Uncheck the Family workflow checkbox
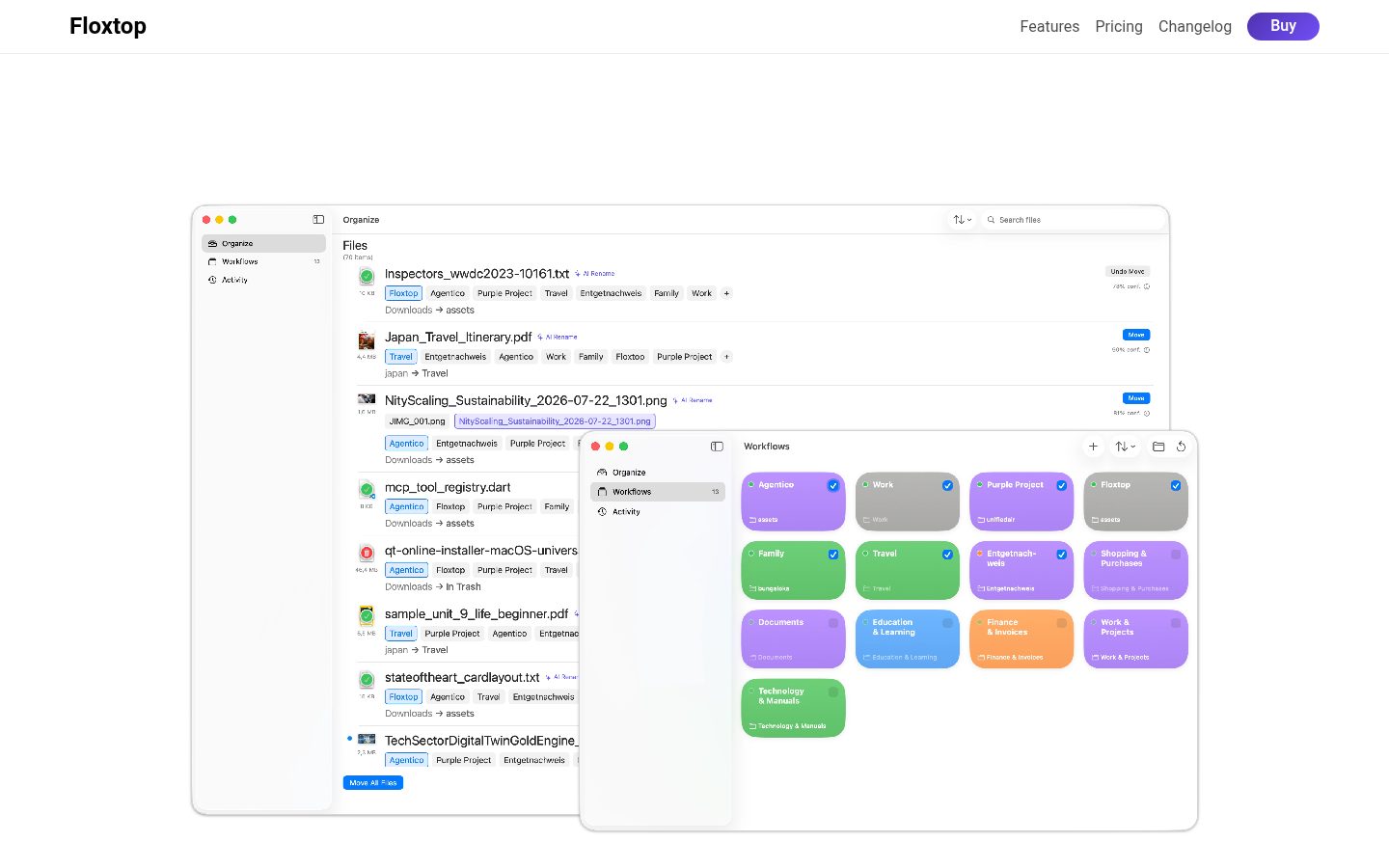The width and height of the screenshot is (1389, 868). coord(833,555)
